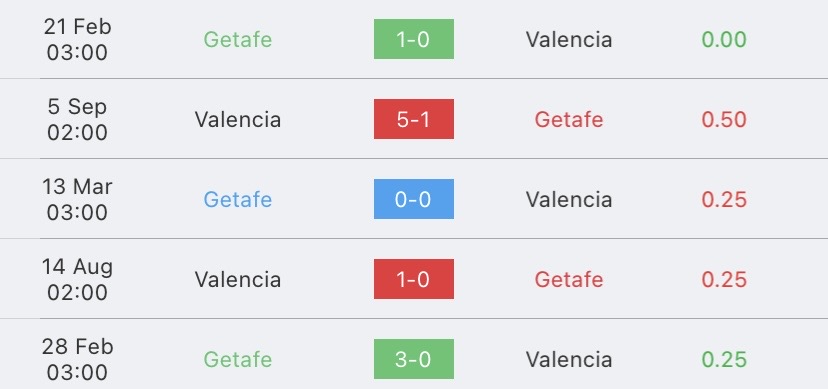
Task: Select Valencia in the 28 Feb match
Action: click(x=569, y=359)
